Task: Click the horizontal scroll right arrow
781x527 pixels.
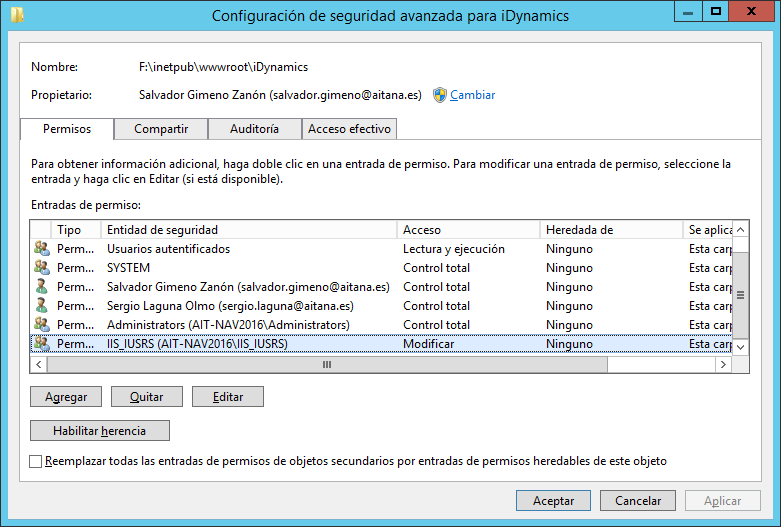Action: click(x=723, y=365)
